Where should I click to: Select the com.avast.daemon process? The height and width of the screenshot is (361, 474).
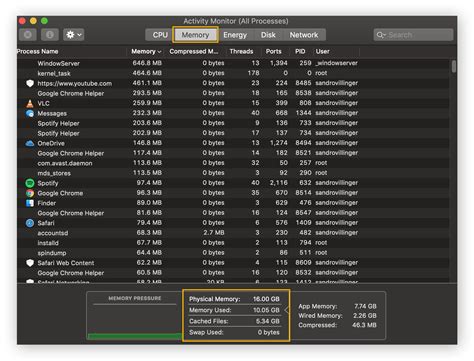[65, 163]
